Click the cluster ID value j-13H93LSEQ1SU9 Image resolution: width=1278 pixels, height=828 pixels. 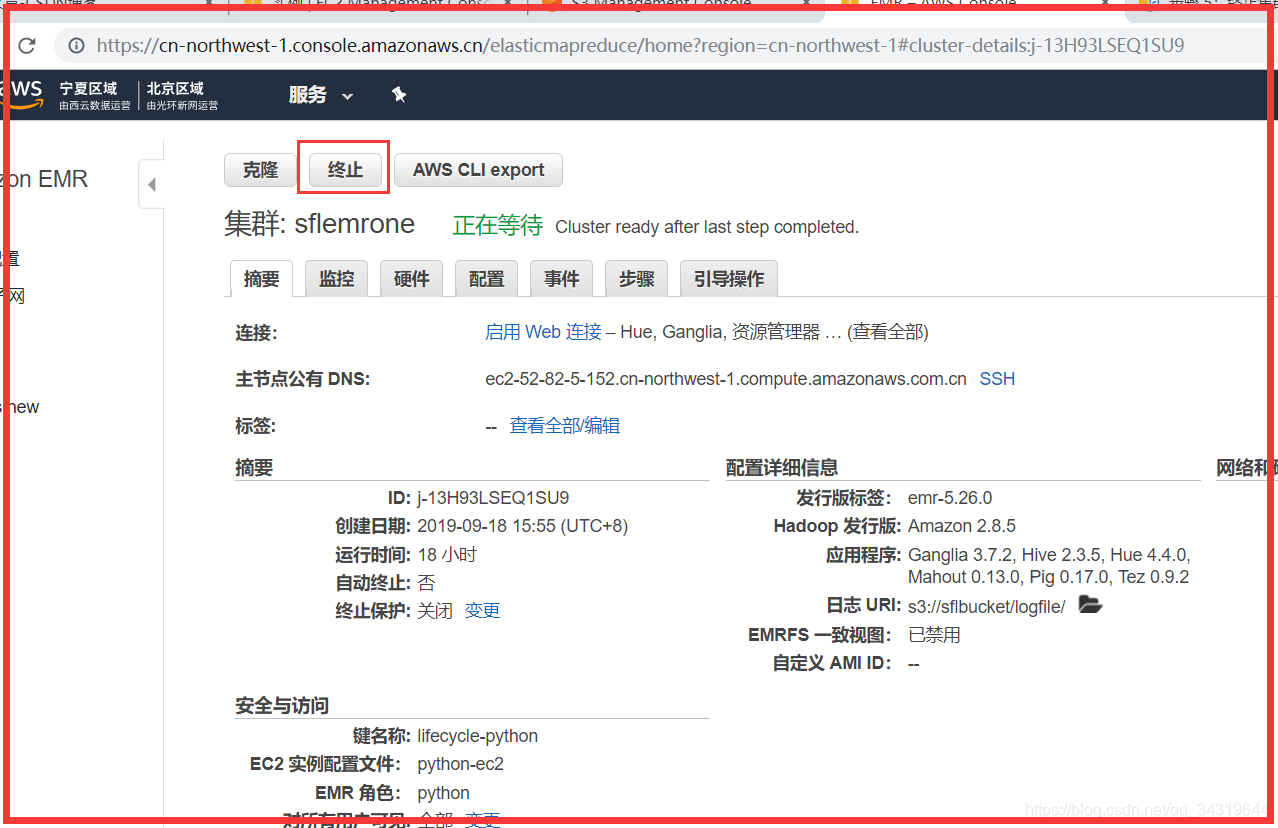pyautogui.click(x=493, y=498)
